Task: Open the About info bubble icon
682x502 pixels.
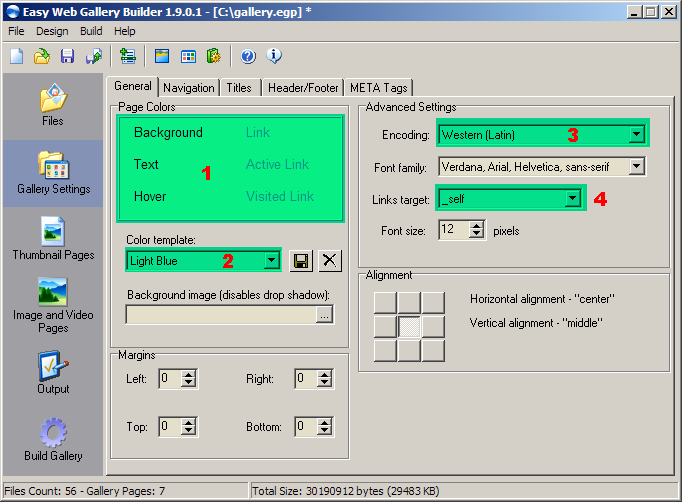Action: [x=274, y=56]
